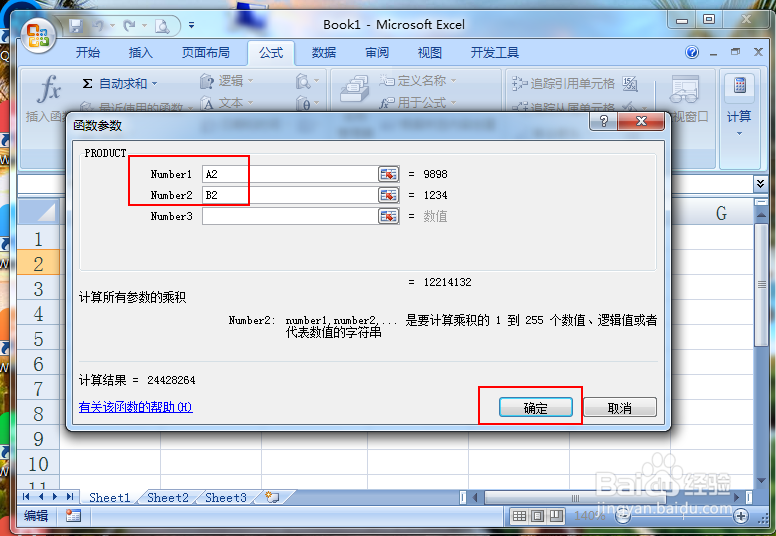
Task: Click the fx Insert Function icon
Action: [x=48, y=90]
